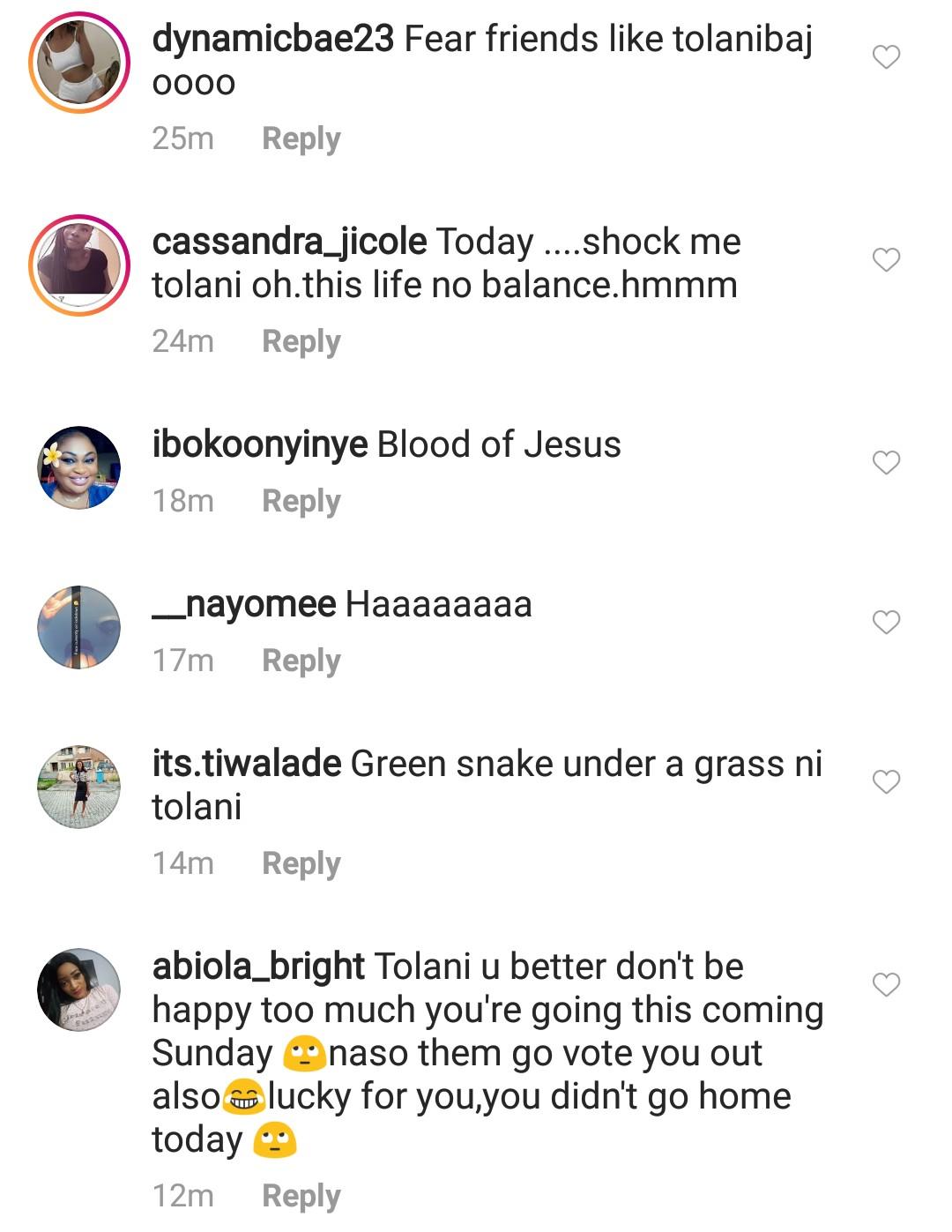Tap heart beside abiola_bright's comment

(886, 984)
